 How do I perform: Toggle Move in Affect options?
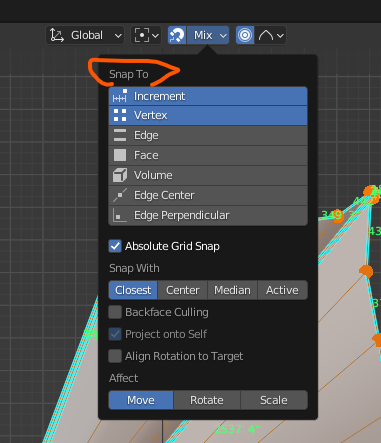[x=141, y=400]
